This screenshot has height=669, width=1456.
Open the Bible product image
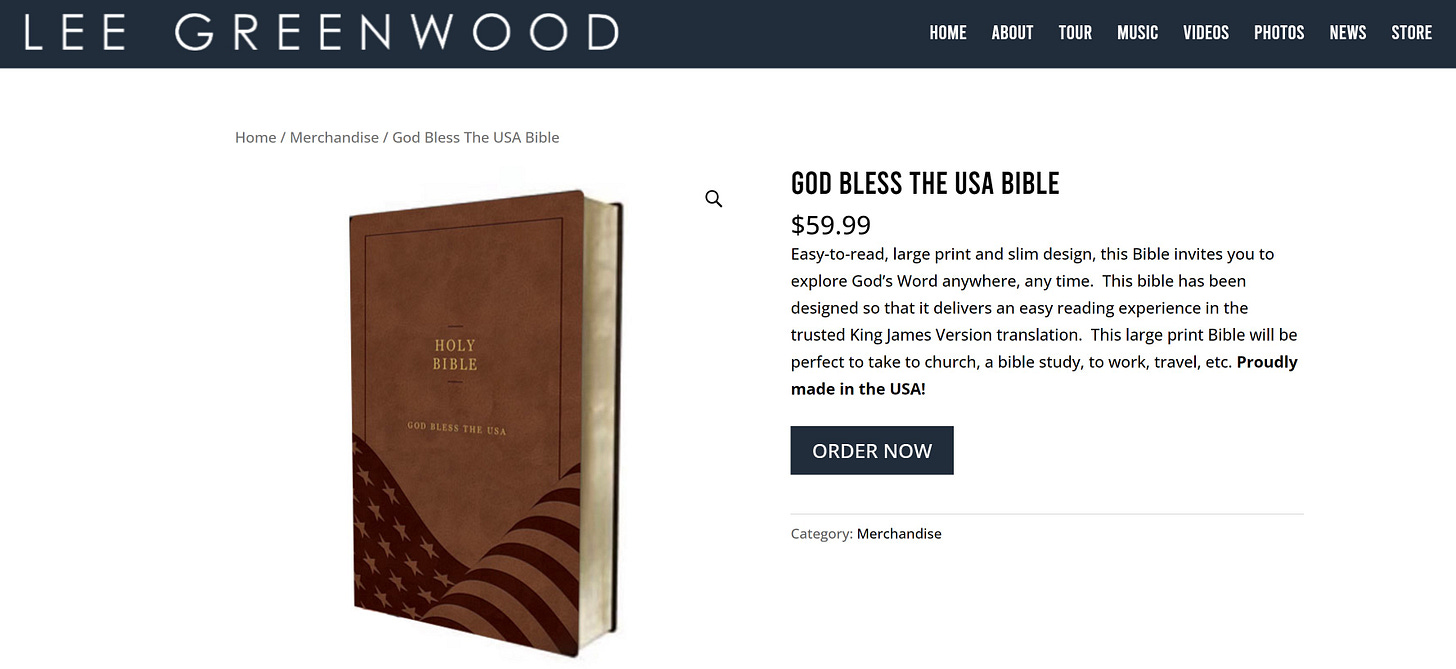pos(487,422)
